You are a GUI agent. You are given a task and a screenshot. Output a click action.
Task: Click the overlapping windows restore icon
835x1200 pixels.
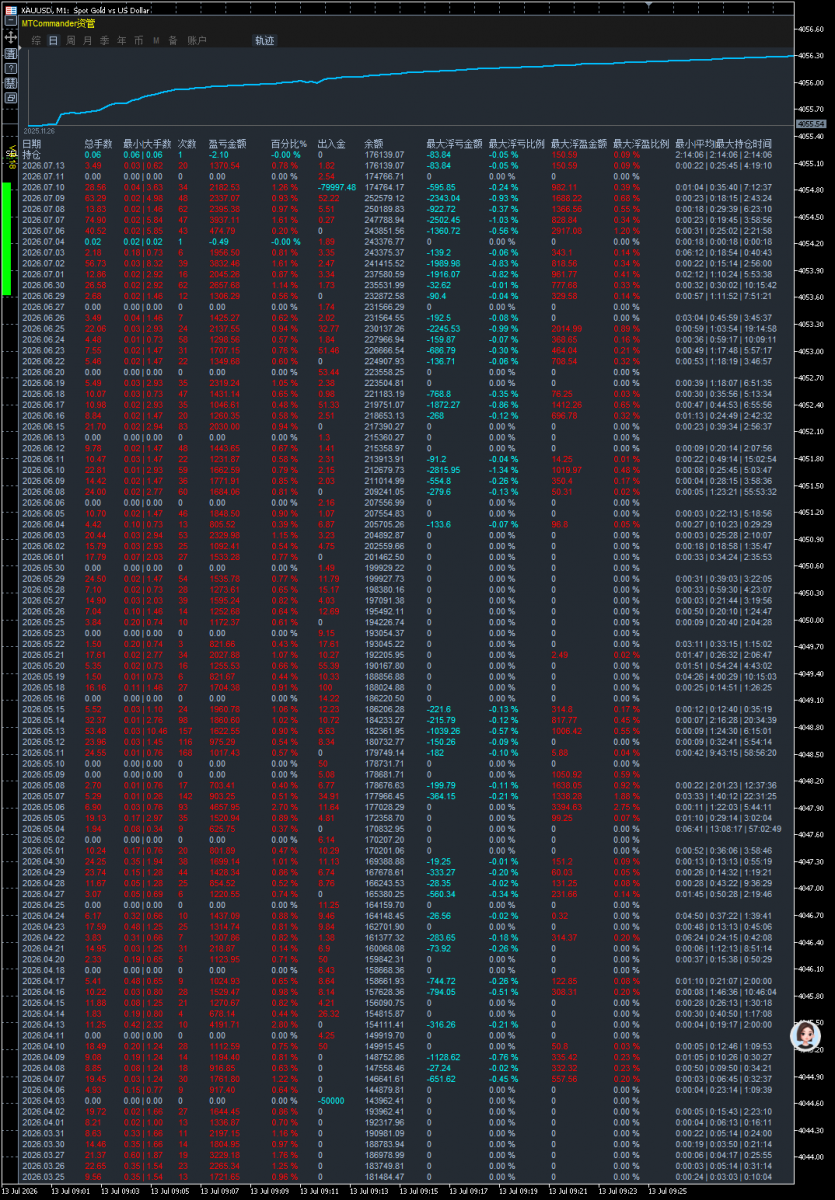coord(11,99)
